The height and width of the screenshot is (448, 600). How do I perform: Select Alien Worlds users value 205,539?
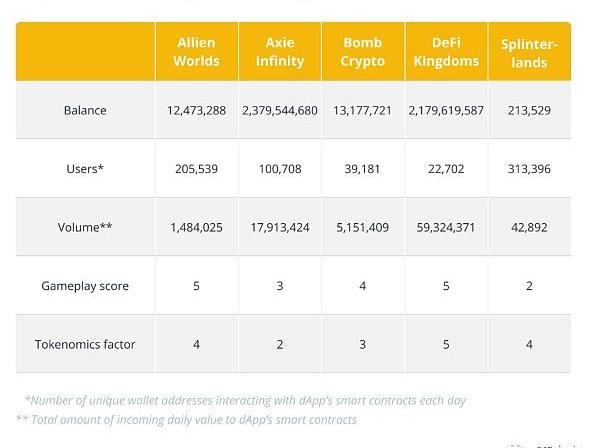[196, 168]
